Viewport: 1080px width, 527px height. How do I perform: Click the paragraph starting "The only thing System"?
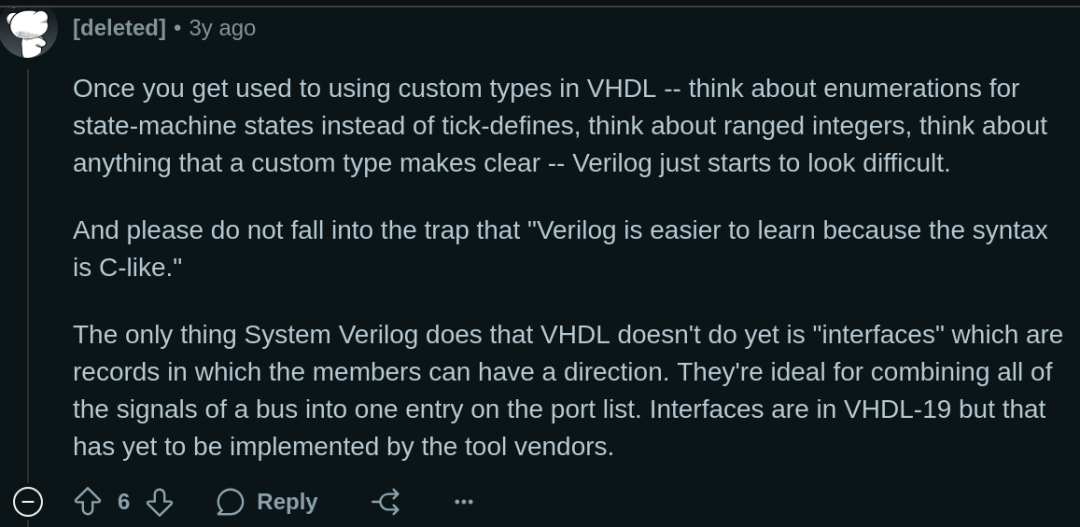(568, 391)
